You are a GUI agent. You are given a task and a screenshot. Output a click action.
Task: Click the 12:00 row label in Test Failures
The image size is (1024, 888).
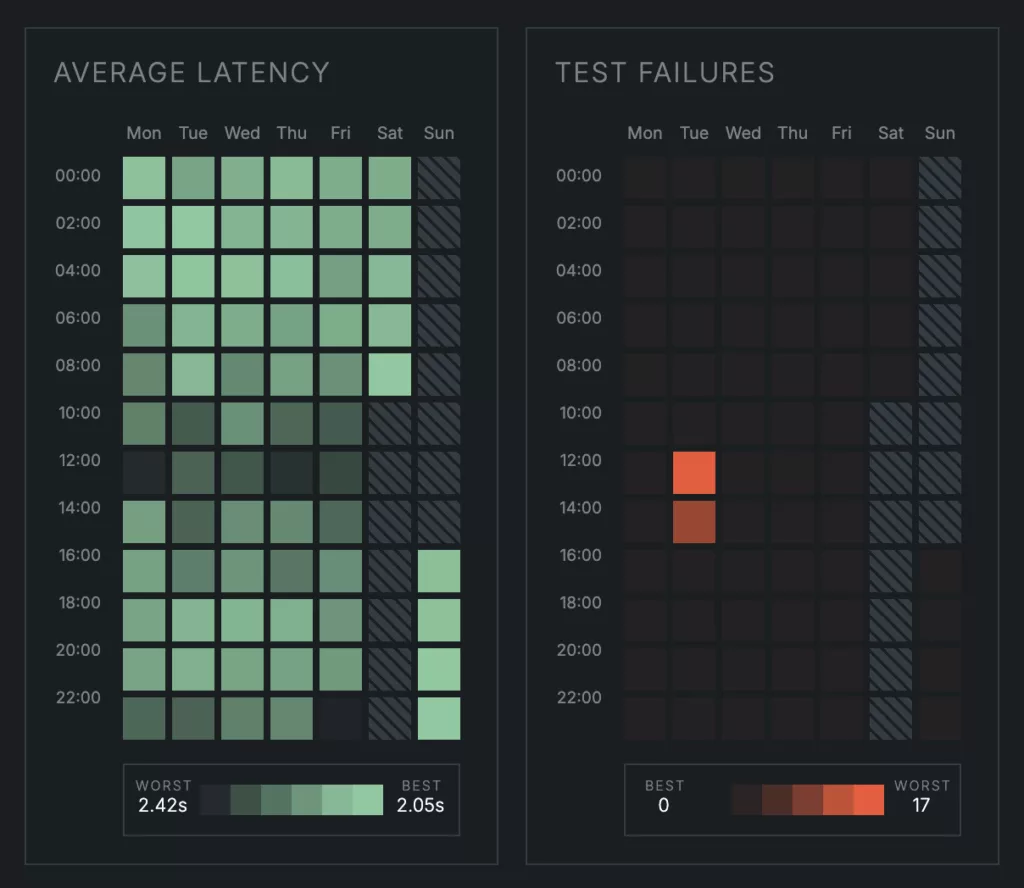(579, 461)
